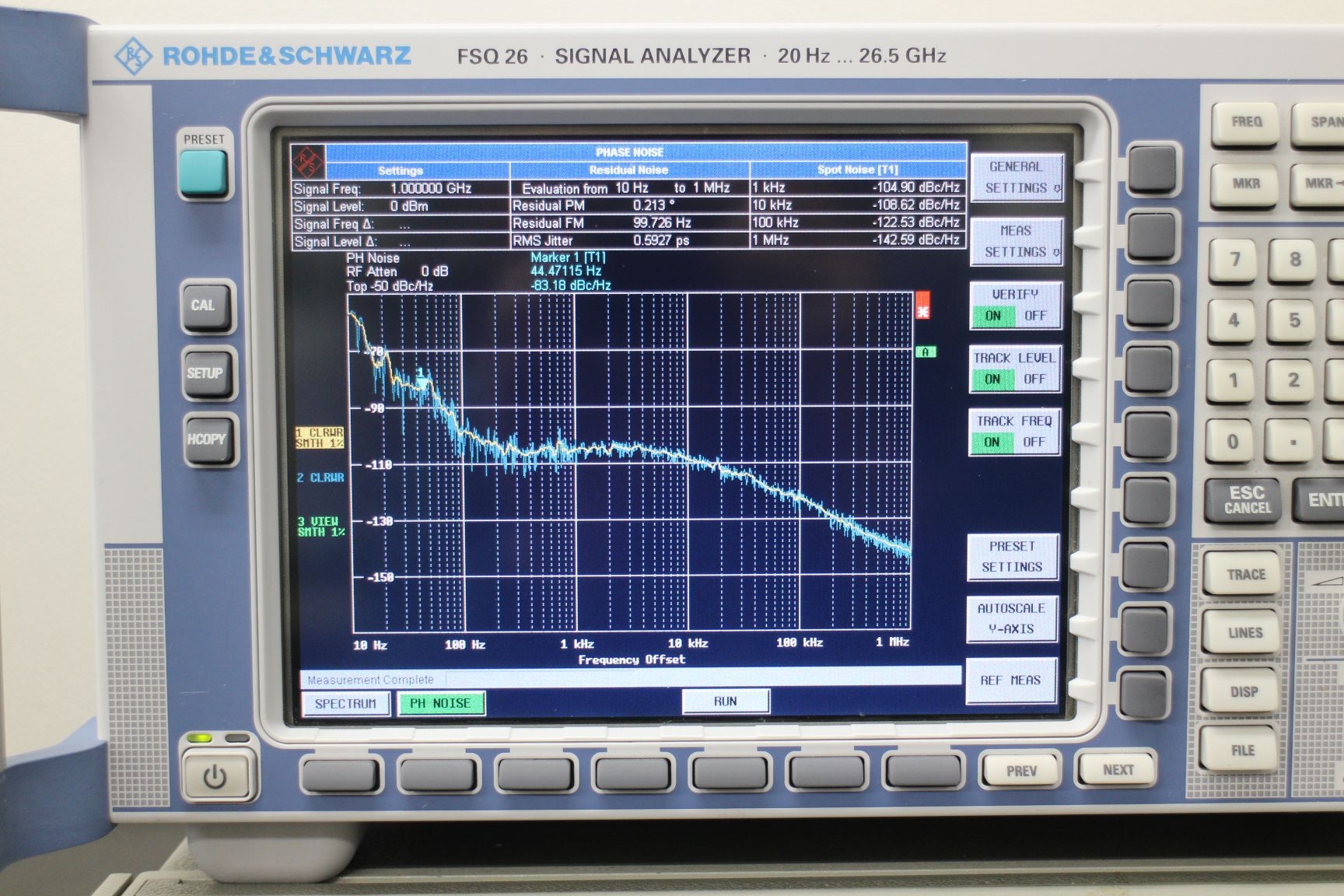Switch to SPECTRUM mode tab
Screen dimensions: 1344x896
tap(345, 704)
